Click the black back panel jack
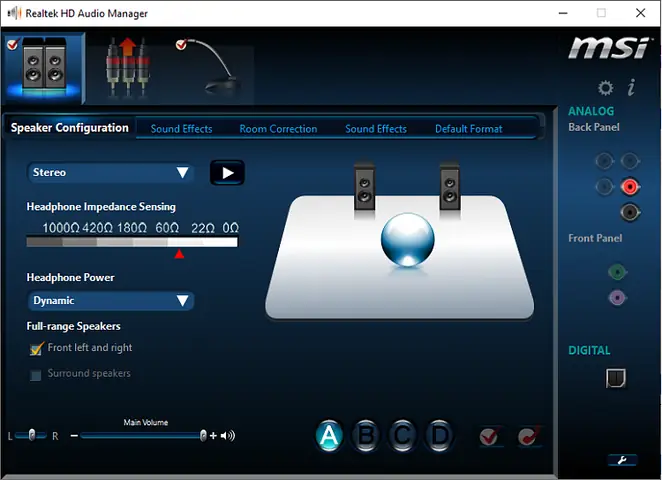 (x=629, y=212)
